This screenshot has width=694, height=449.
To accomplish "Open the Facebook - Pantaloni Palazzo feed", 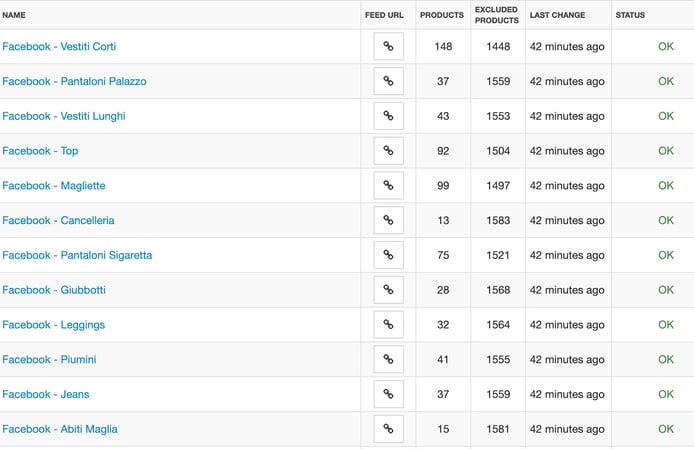I will pos(74,81).
